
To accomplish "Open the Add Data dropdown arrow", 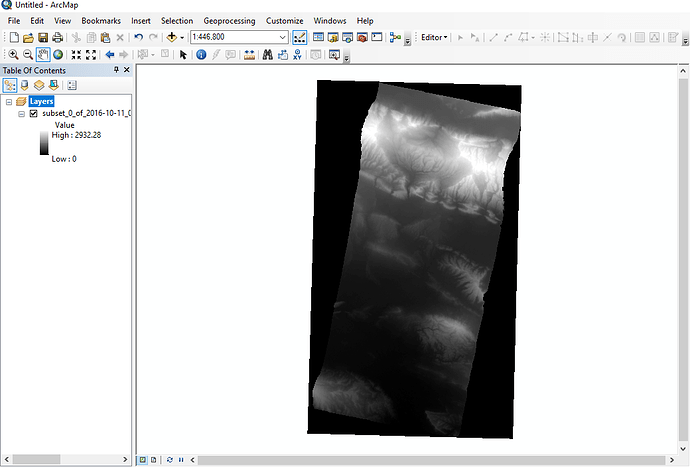I will click(x=182, y=38).
